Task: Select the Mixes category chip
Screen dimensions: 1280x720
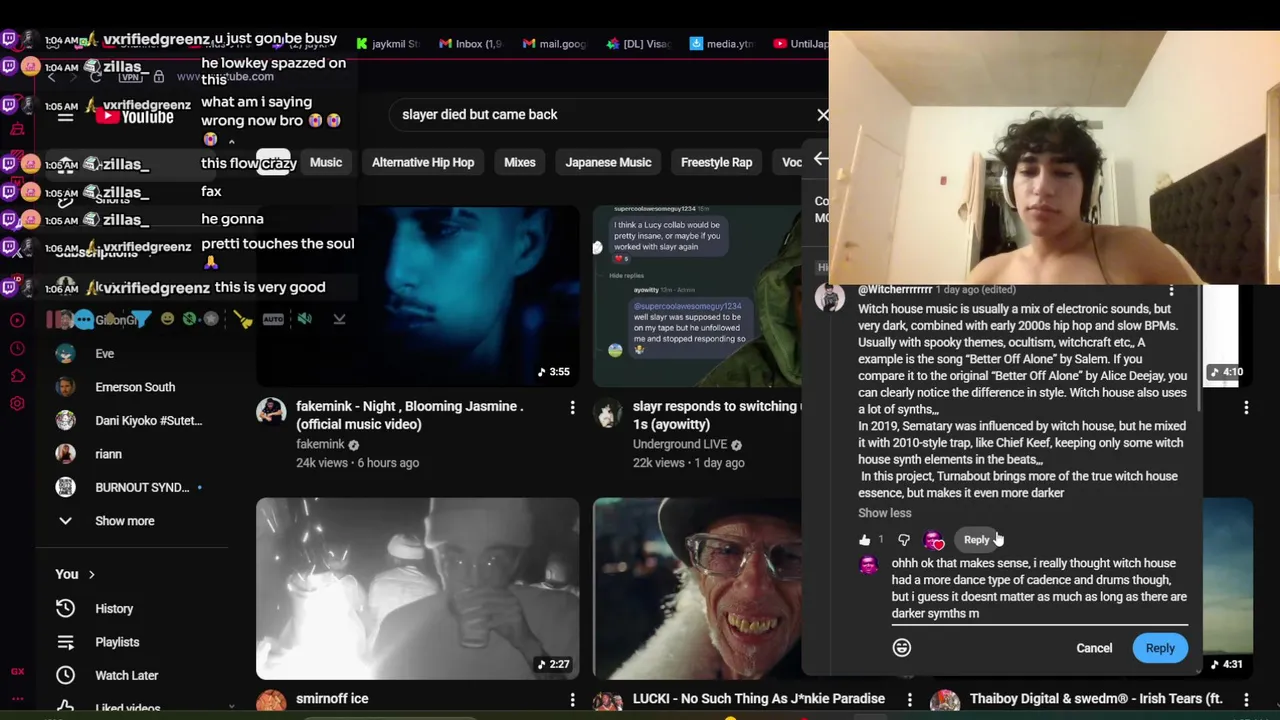Action: (x=520, y=162)
